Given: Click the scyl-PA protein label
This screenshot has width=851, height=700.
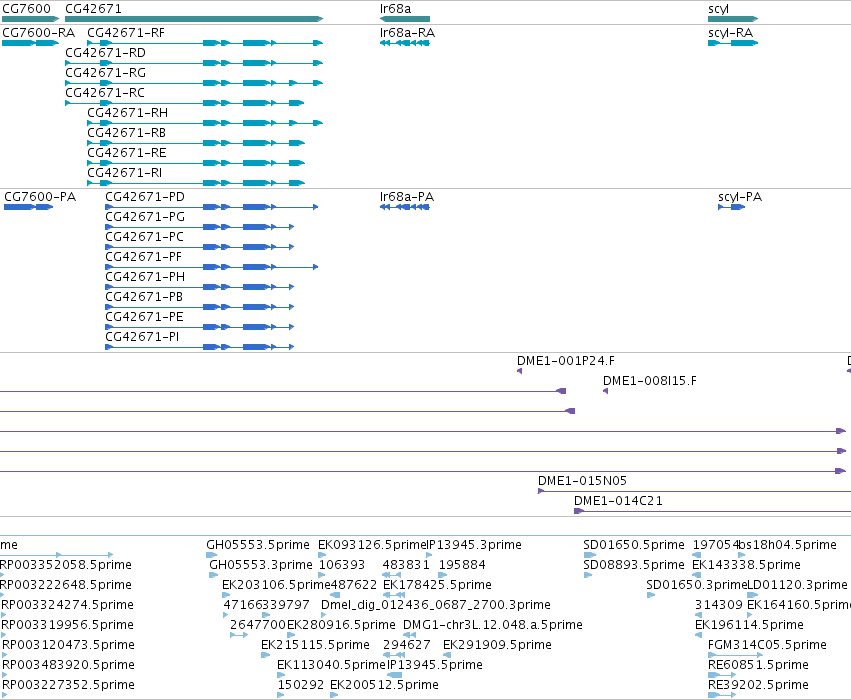Looking at the screenshot, I should tap(740, 196).
